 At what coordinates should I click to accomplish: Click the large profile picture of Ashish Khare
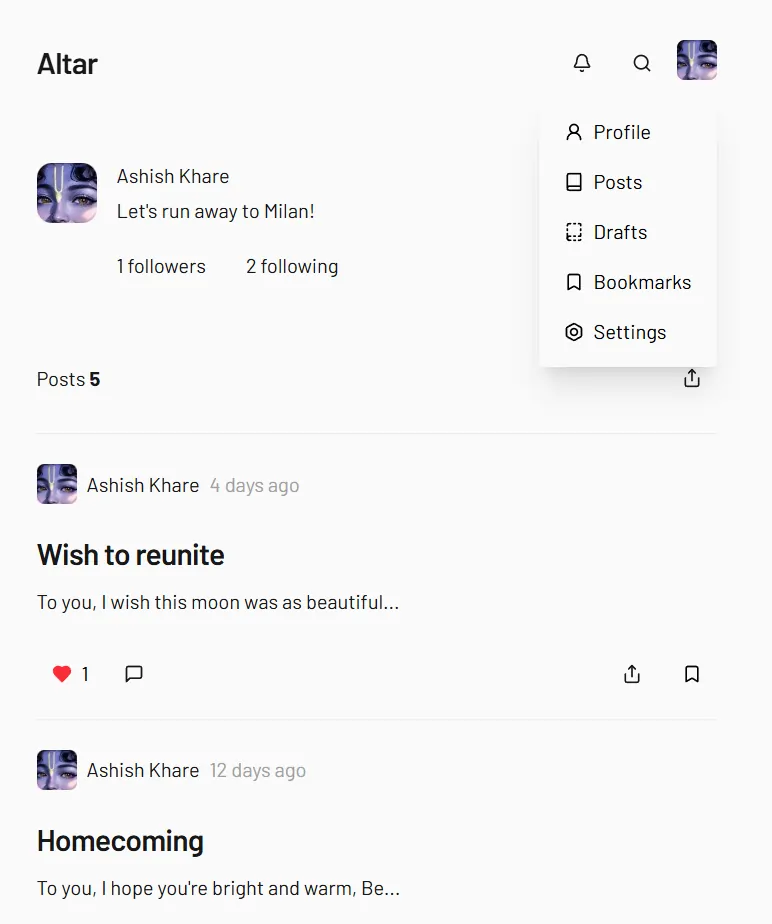point(67,193)
